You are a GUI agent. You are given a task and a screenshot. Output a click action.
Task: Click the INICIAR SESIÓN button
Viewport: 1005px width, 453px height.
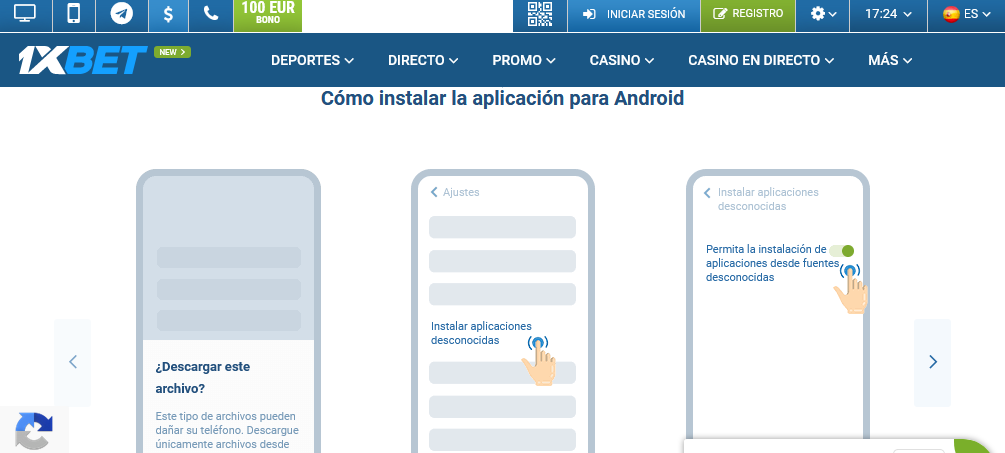[x=634, y=14]
